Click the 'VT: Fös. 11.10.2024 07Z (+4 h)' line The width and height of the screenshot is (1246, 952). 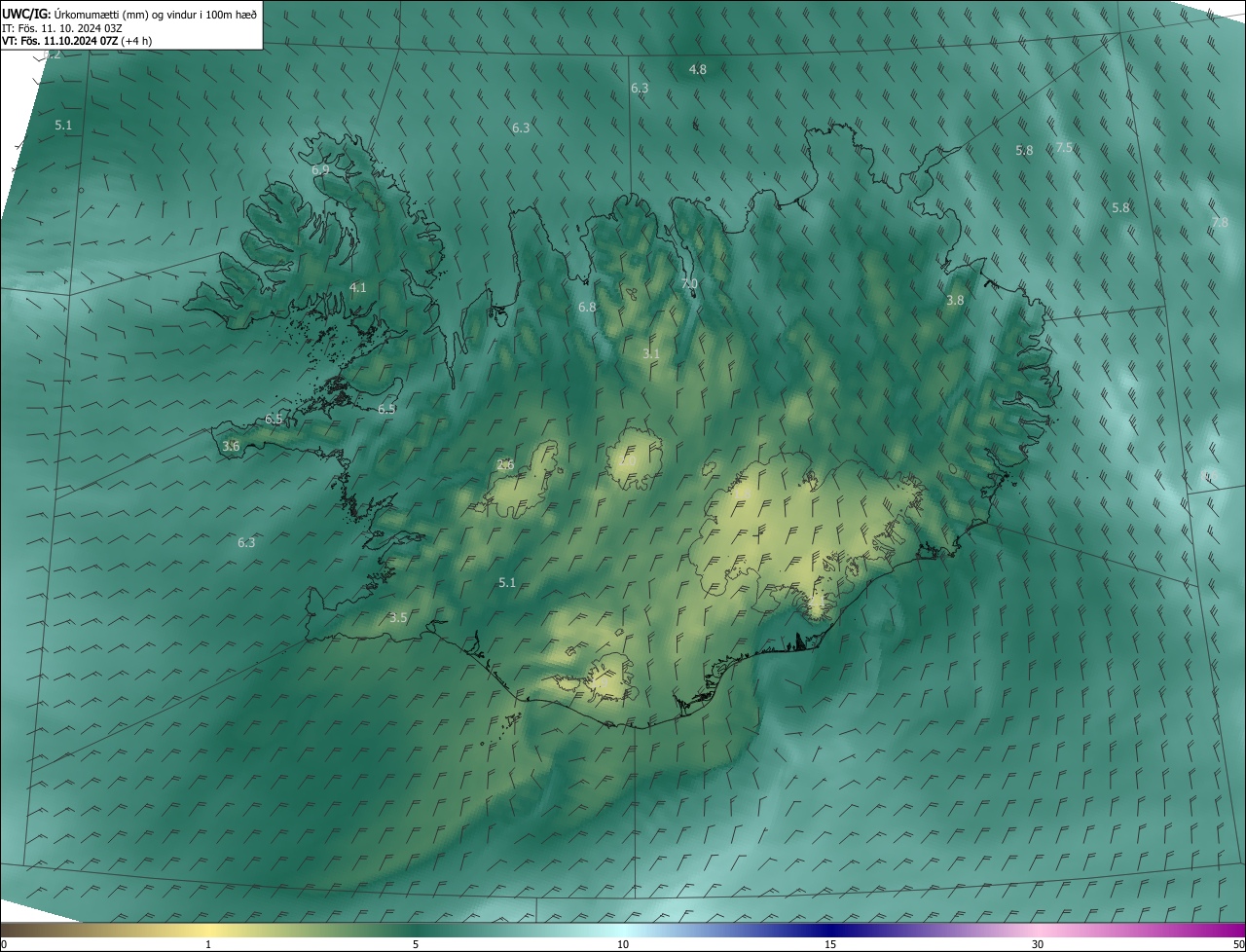78,41
